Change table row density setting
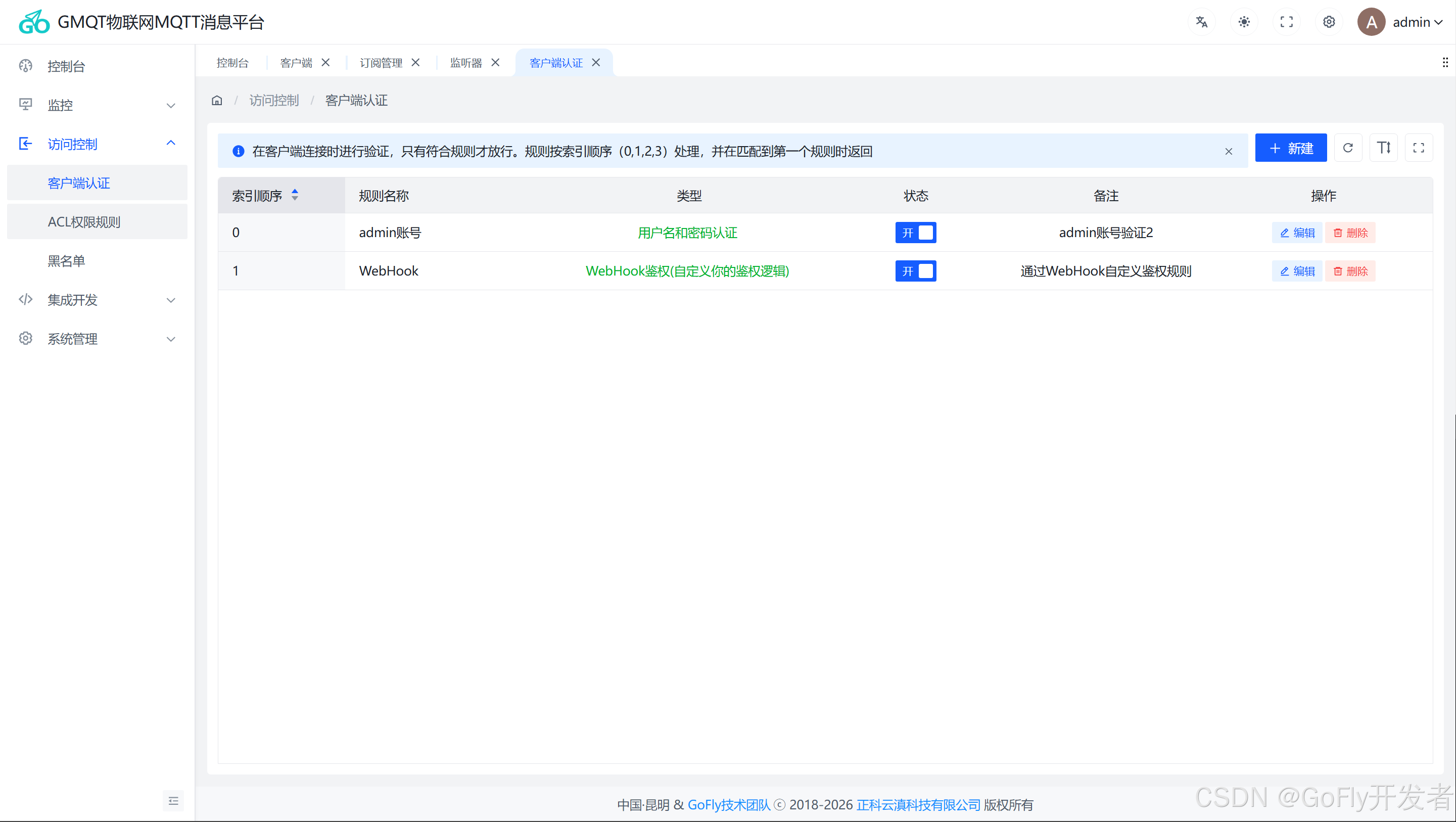The height and width of the screenshot is (822, 1456). (x=1384, y=148)
